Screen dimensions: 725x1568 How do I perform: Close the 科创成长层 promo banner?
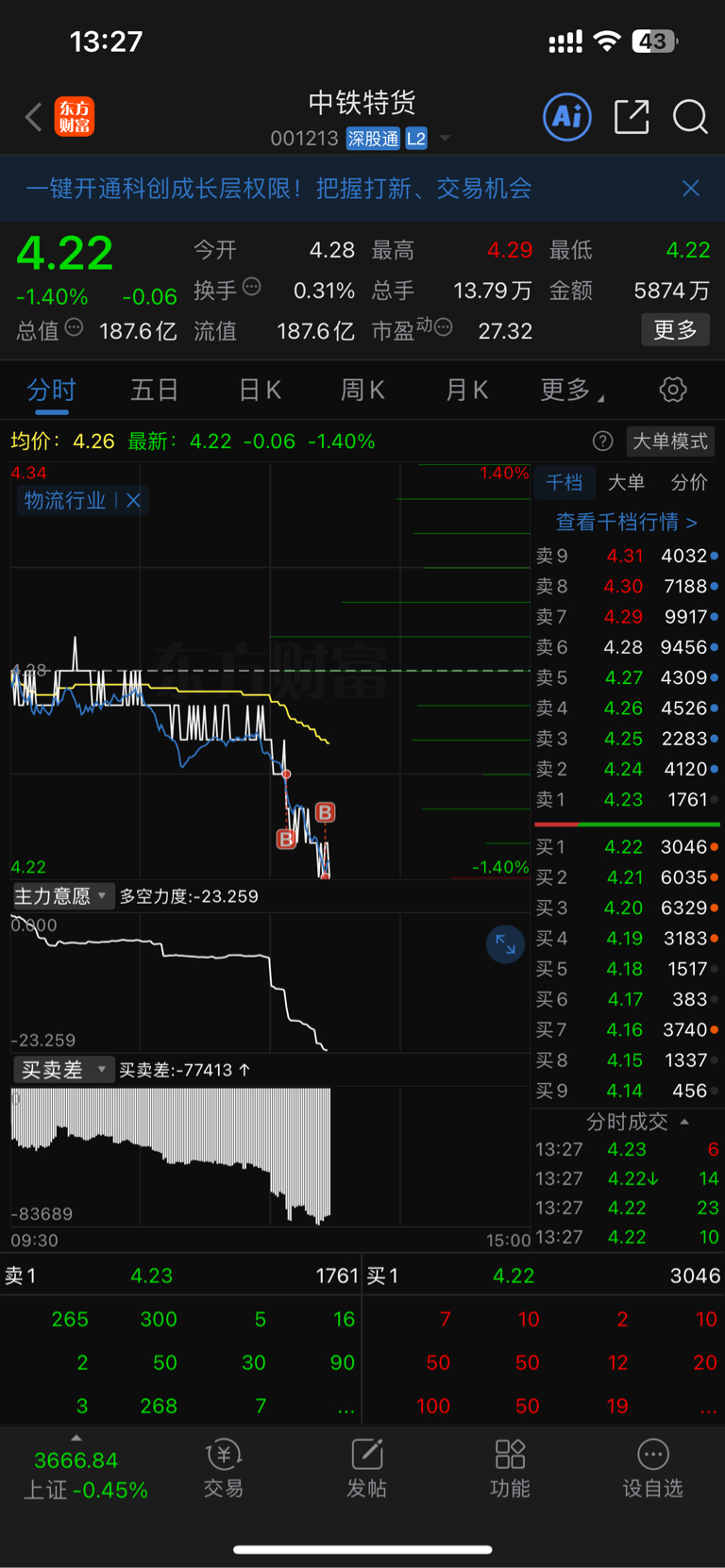(x=691, y=189)
